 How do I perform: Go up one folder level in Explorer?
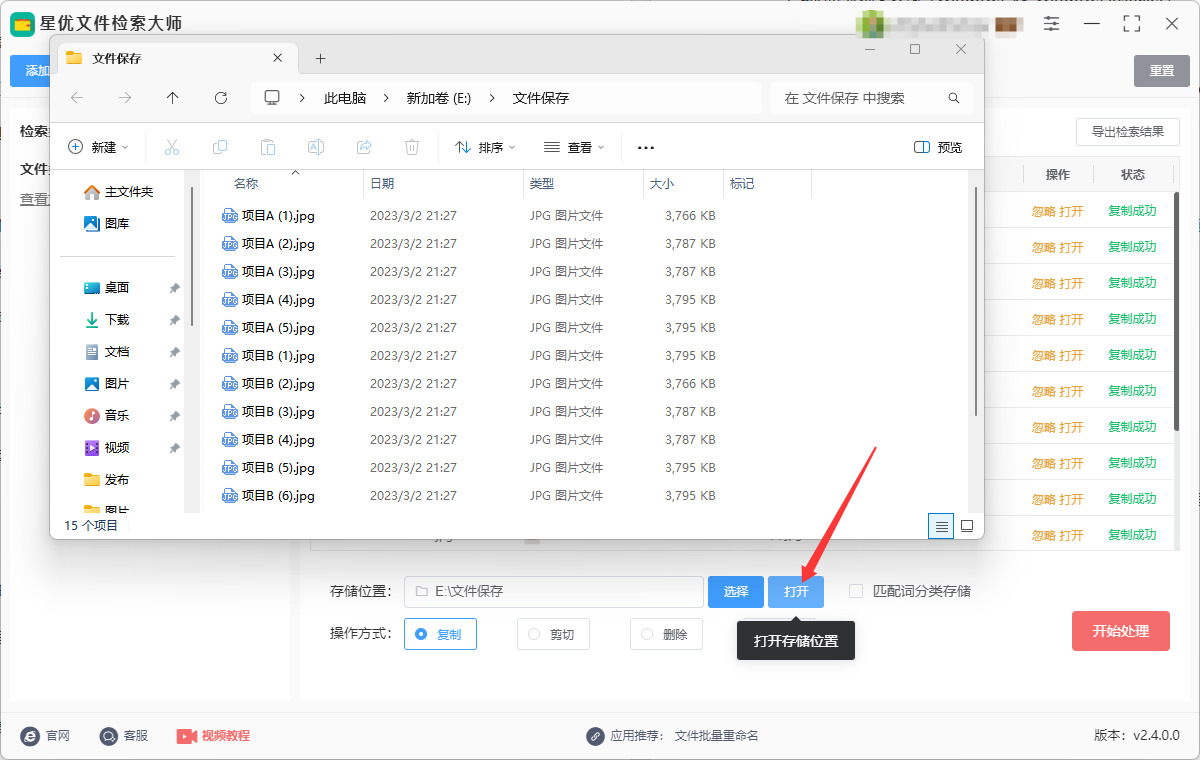[x=173, y=98]
